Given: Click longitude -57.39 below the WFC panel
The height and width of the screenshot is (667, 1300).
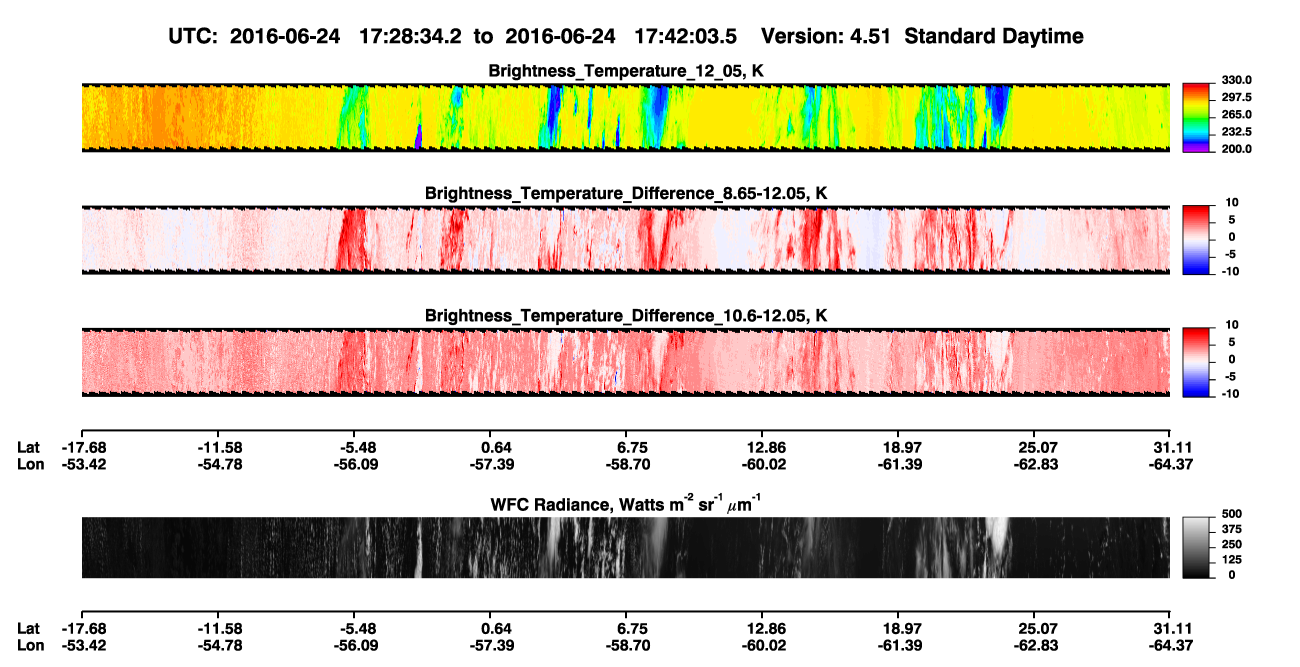Looking at the screenshot, I should point(492,646).
